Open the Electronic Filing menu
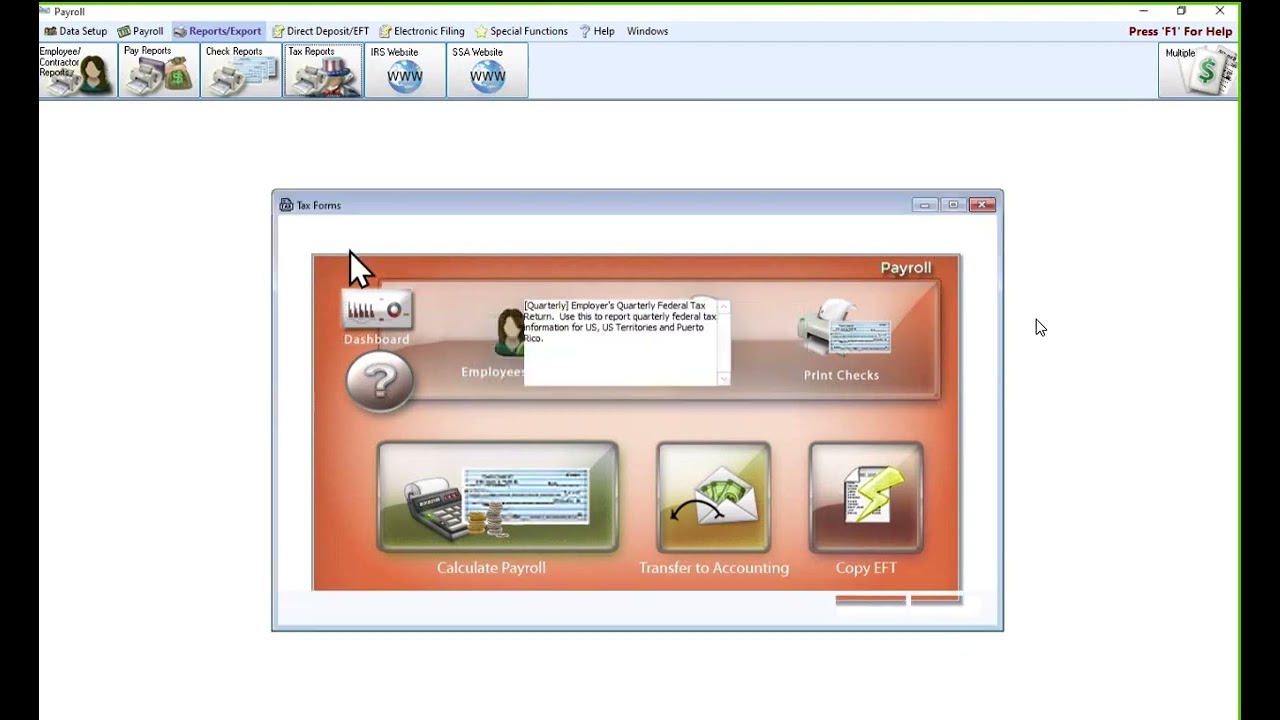Viewport: 1280px width, 720px height. click(x=421, y=31)
